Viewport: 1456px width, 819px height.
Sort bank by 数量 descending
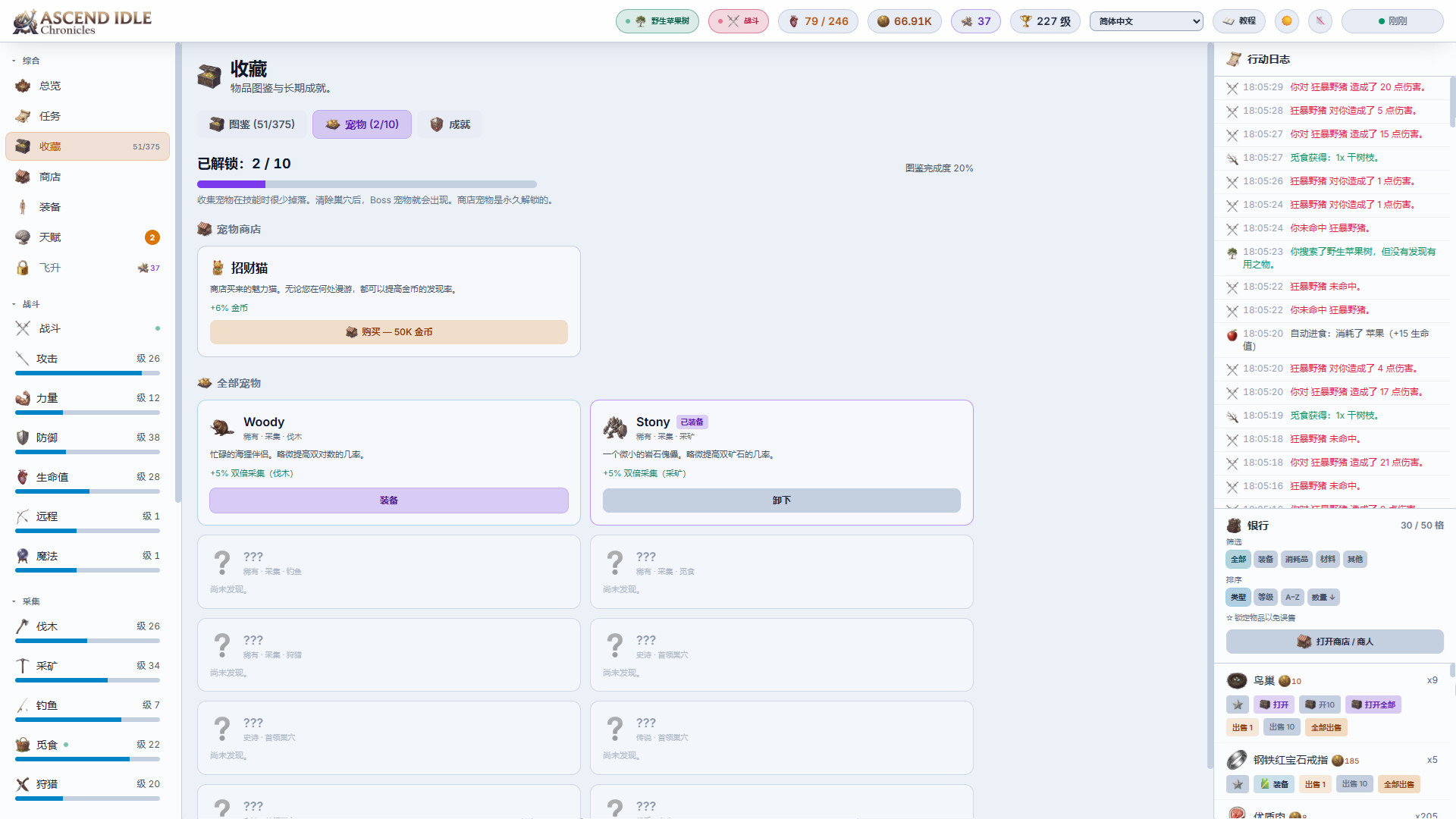click(x=1323, y=597)
